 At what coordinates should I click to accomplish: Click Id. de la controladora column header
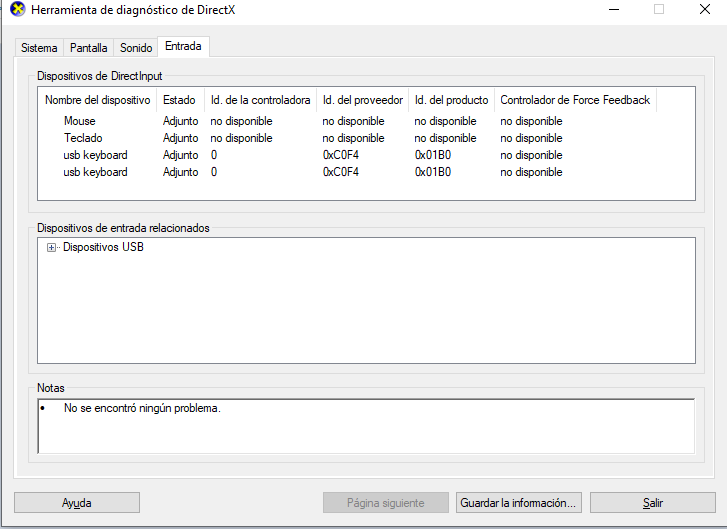click(261, 100)
